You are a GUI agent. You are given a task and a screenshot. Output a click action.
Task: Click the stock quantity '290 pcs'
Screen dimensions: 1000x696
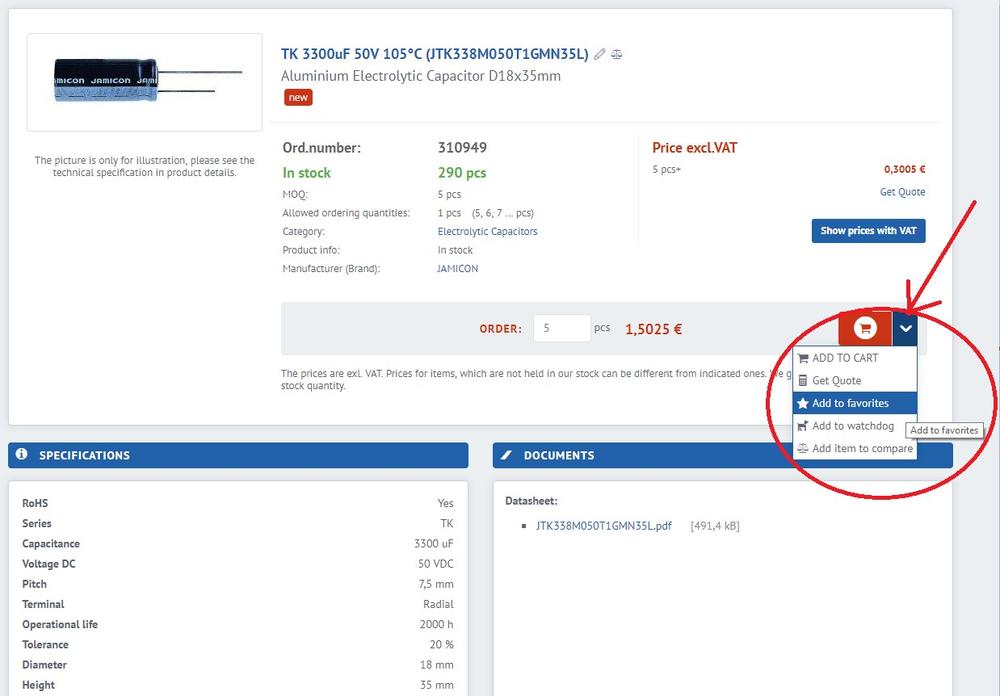pyautogui.click(x=462, y=173)
